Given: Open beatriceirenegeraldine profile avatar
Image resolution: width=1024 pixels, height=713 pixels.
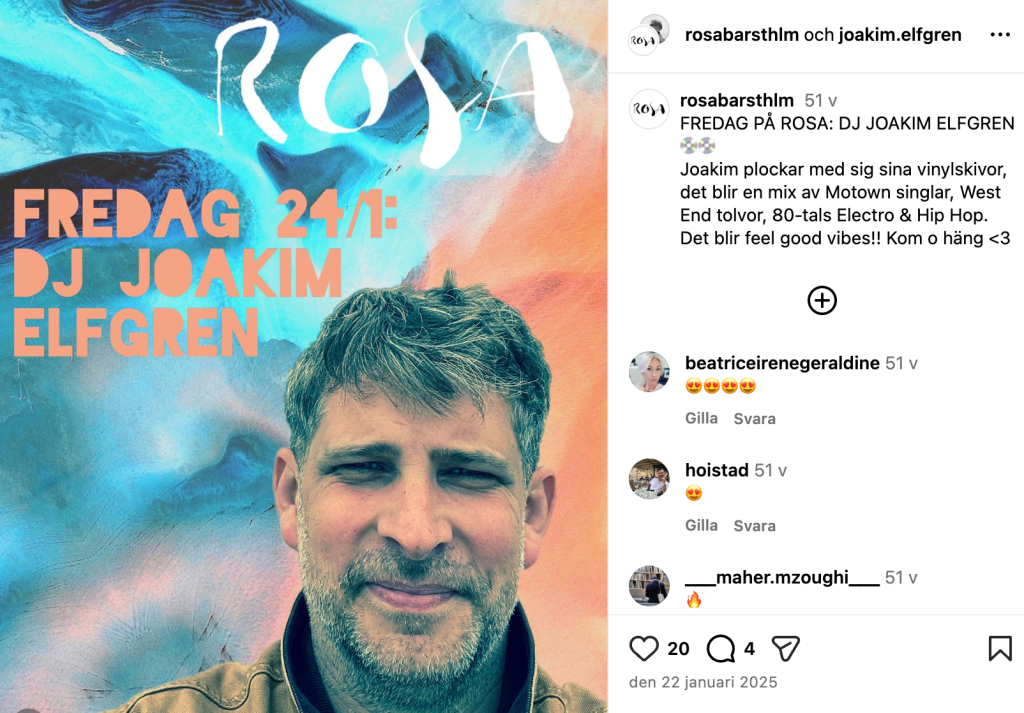Looking at the screenshot, I should 649,372.
